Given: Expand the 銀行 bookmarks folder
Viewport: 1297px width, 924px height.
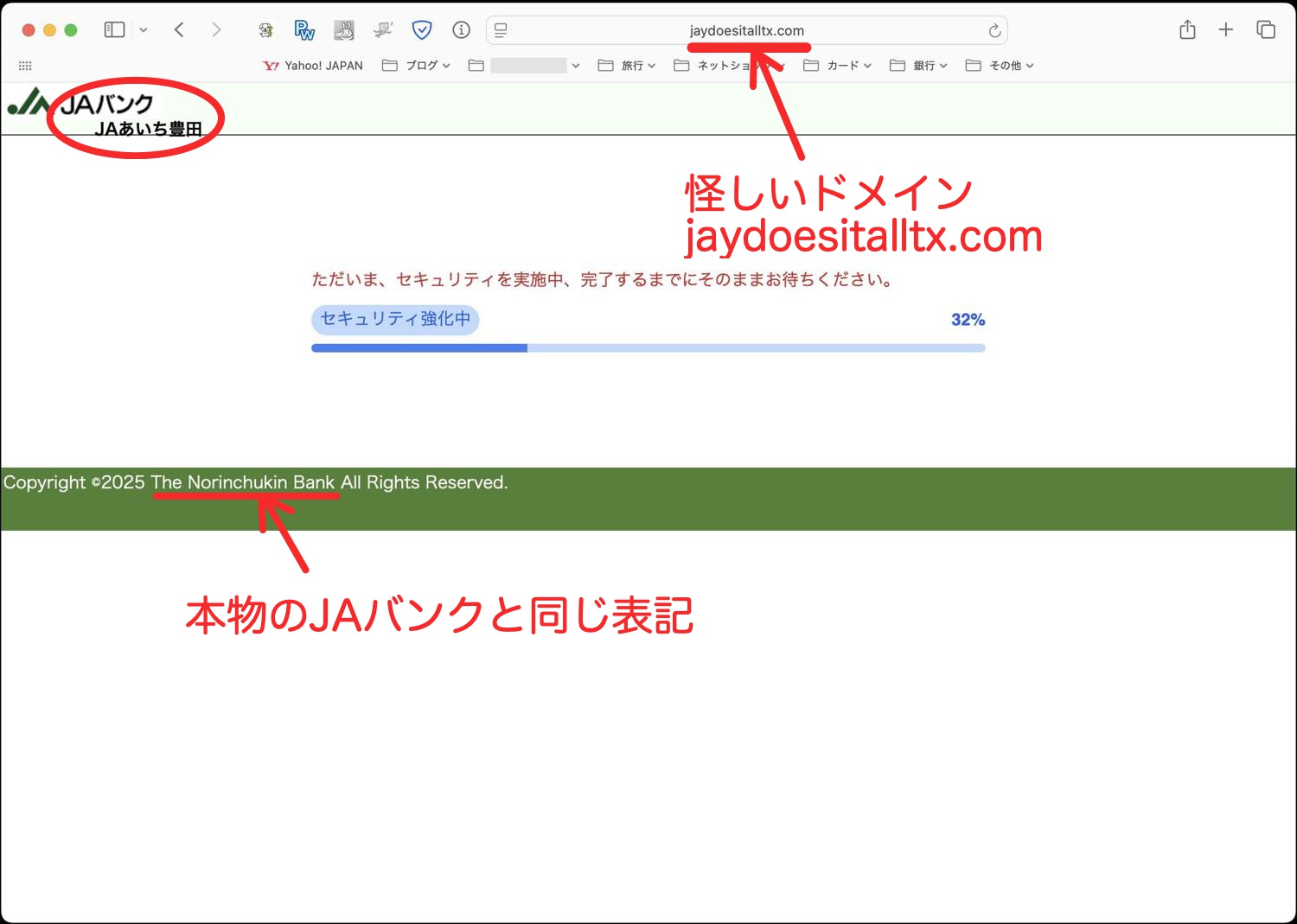Looking at the screenshot, I should pos(918,66).
